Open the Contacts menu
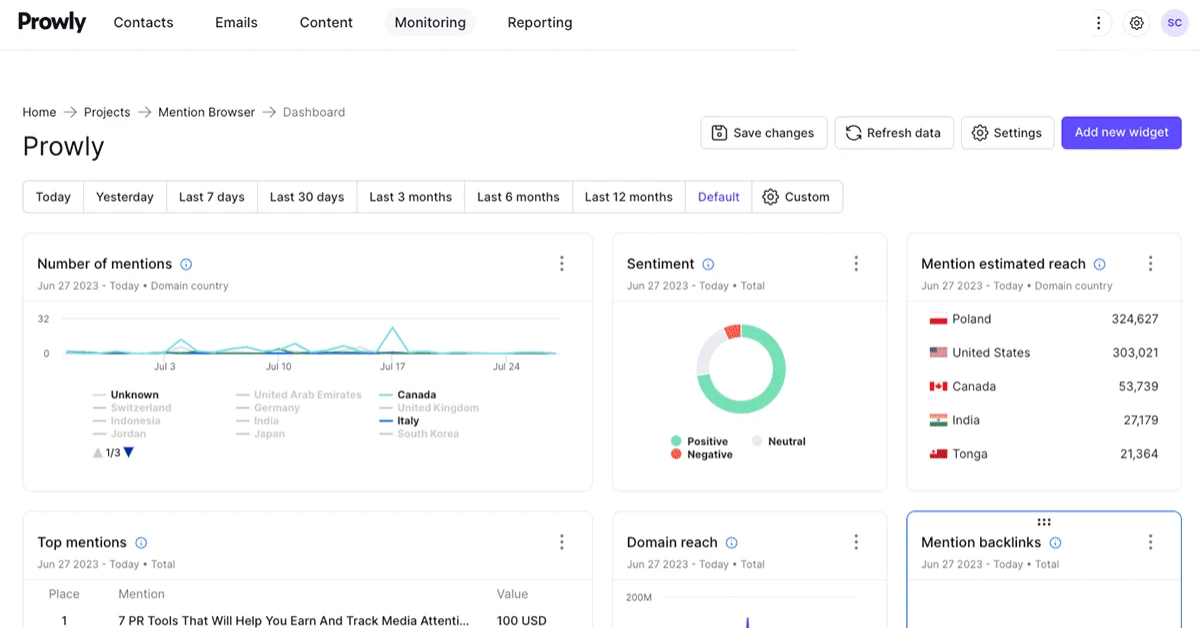The height and width of the screenshot is (628, 1200). point(143,22)
